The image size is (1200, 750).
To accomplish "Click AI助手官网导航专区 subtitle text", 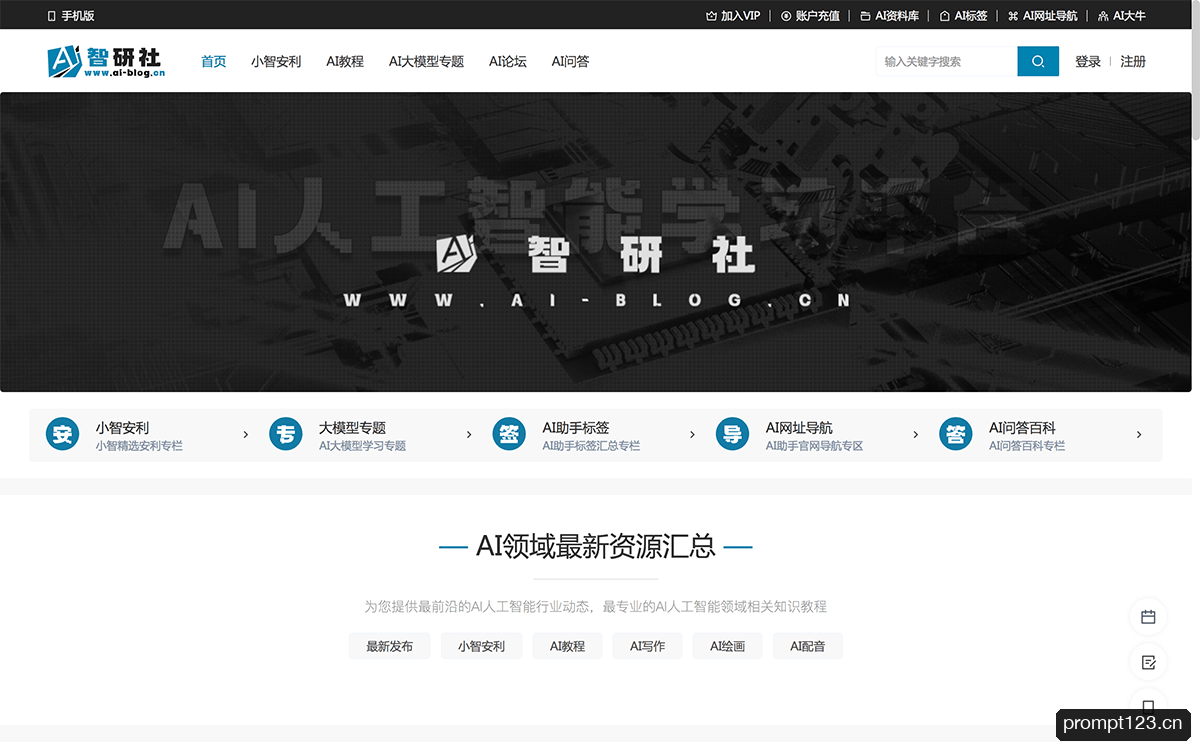I will [814, 446].
